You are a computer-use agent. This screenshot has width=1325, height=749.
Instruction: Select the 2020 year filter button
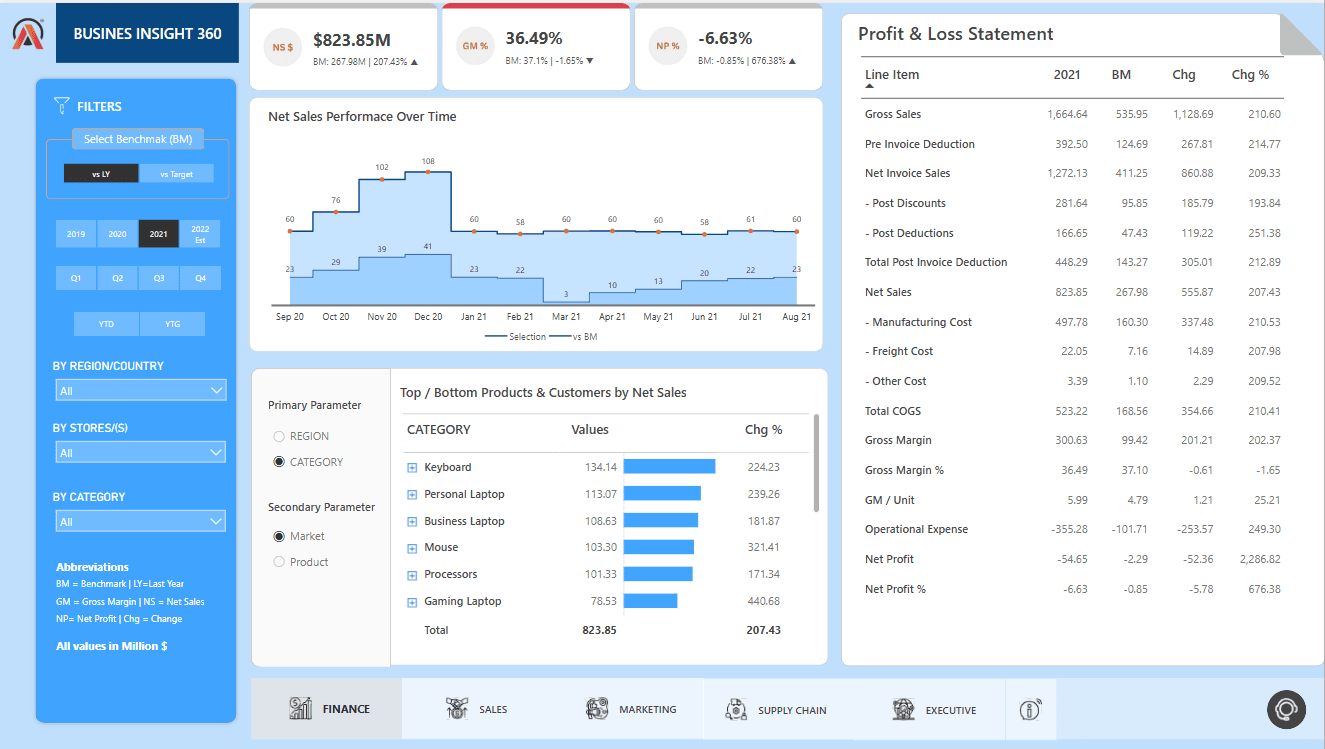[116, 233]
